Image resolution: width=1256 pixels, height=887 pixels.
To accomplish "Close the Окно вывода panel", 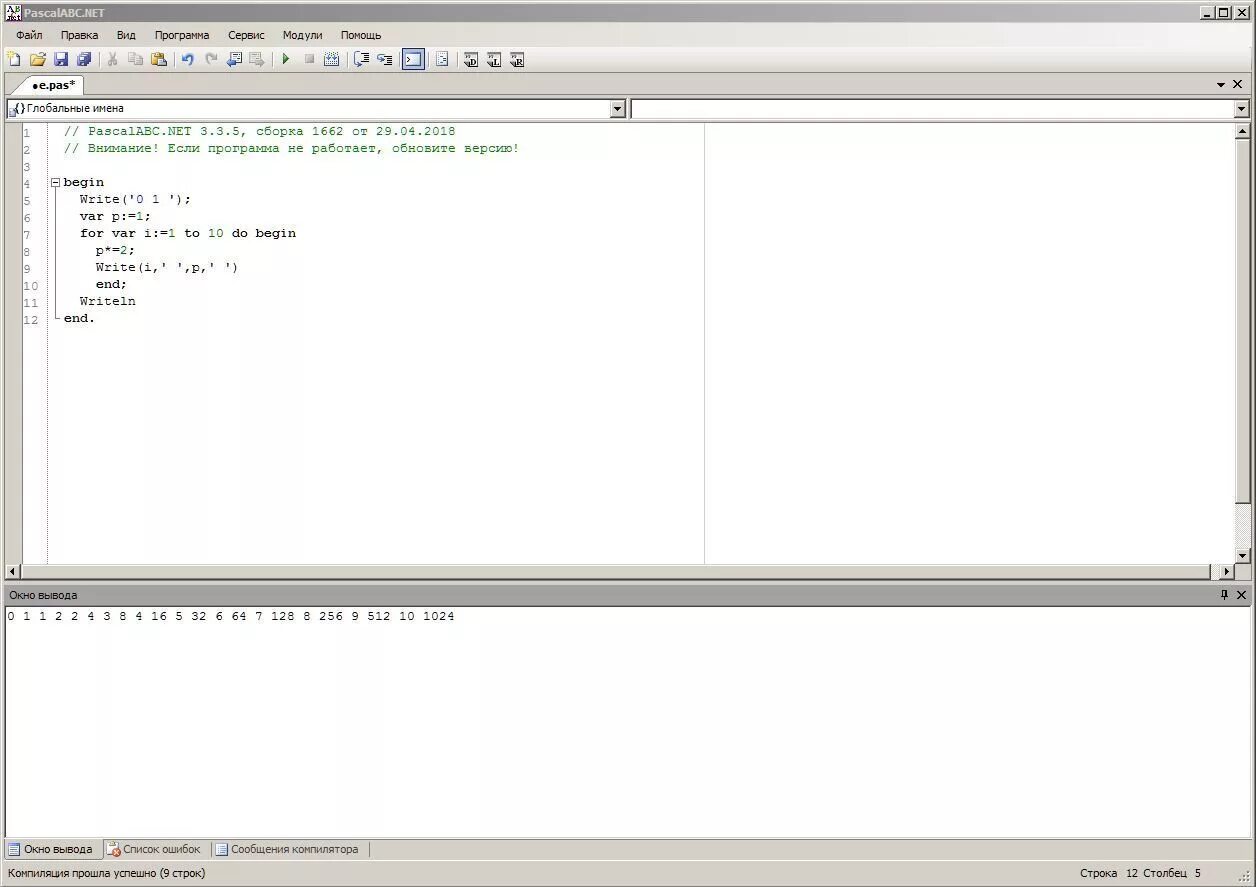I will coord(1242,594).
